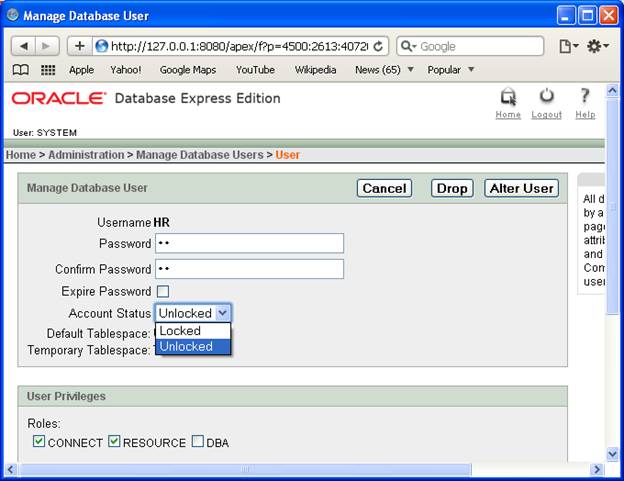The image size is (624, 481).
Task: Click the ORACLE logo
Action: [58, 98]
